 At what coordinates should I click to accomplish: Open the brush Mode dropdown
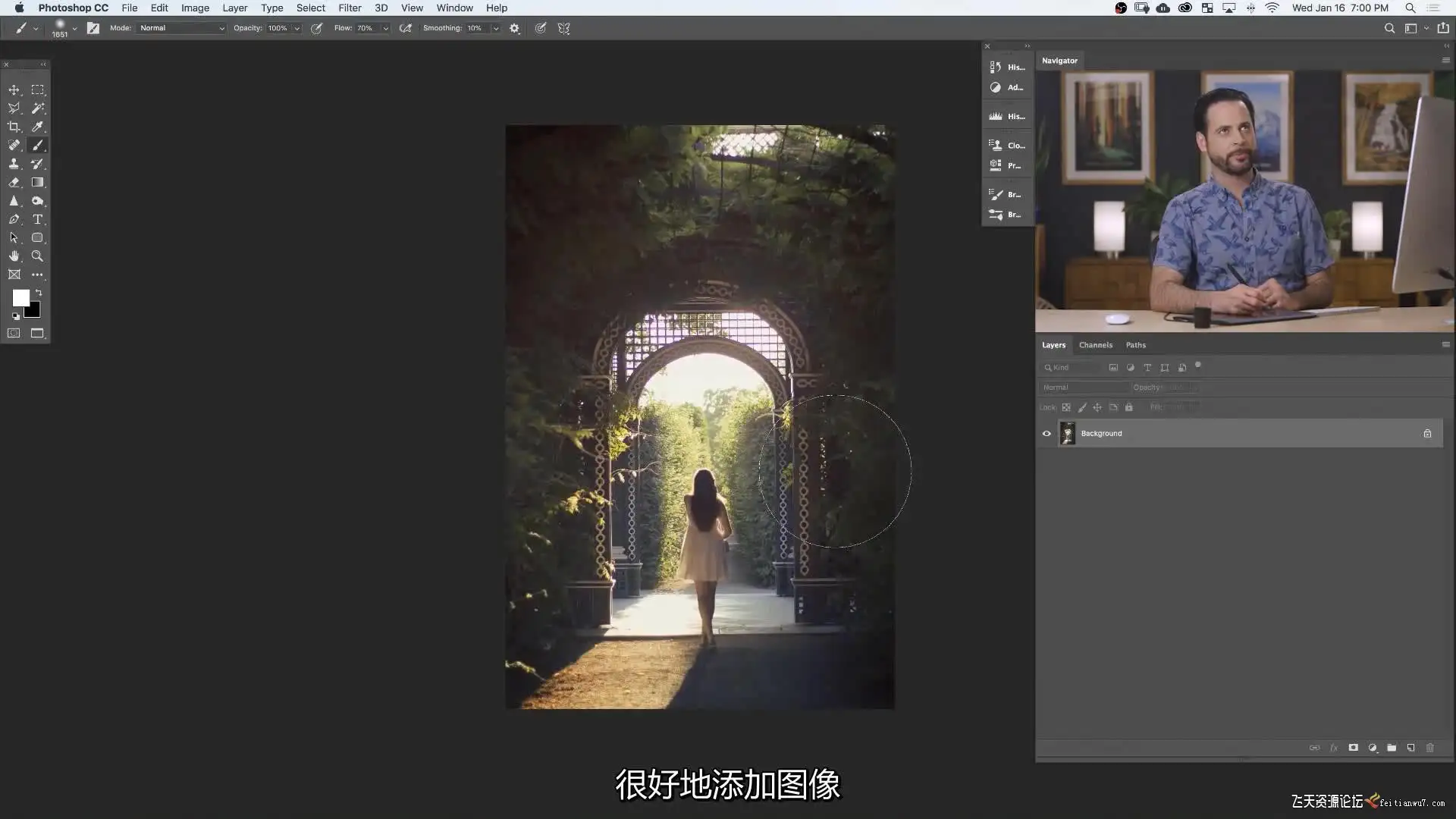(182, 28)
